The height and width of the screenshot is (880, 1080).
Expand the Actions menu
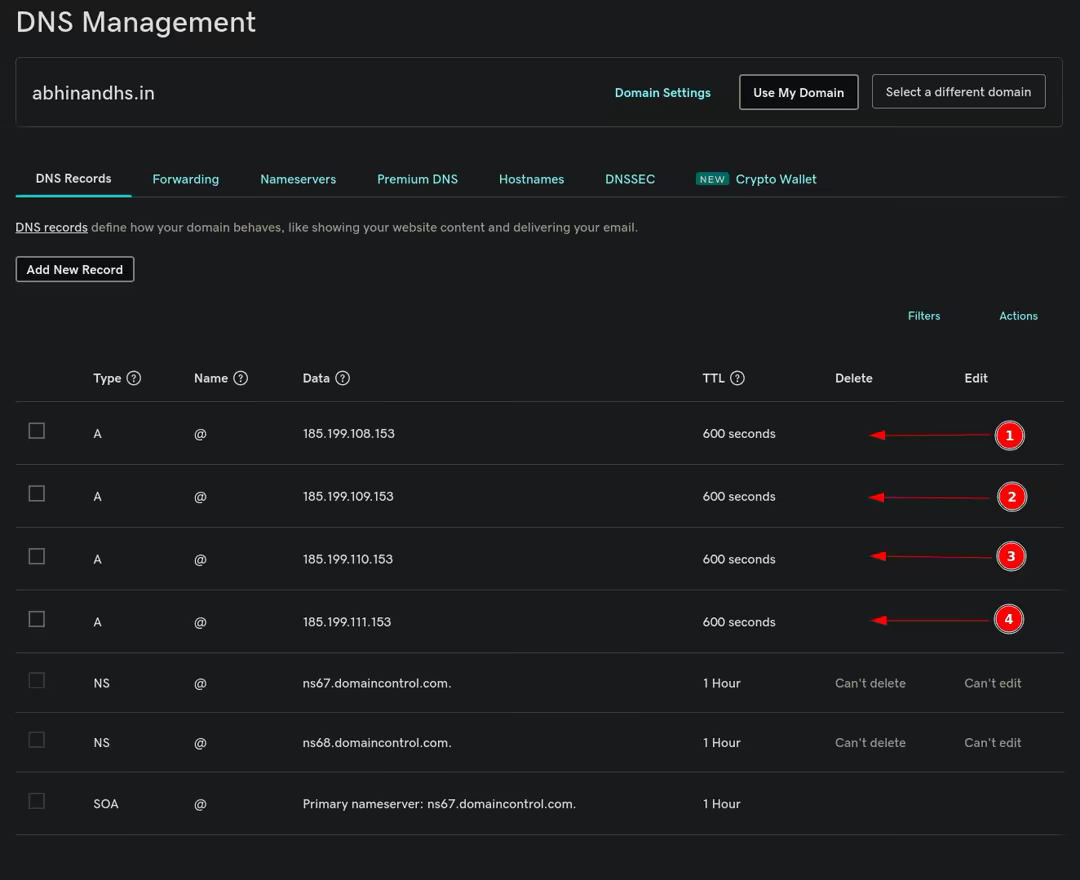tap(1018, 316)
